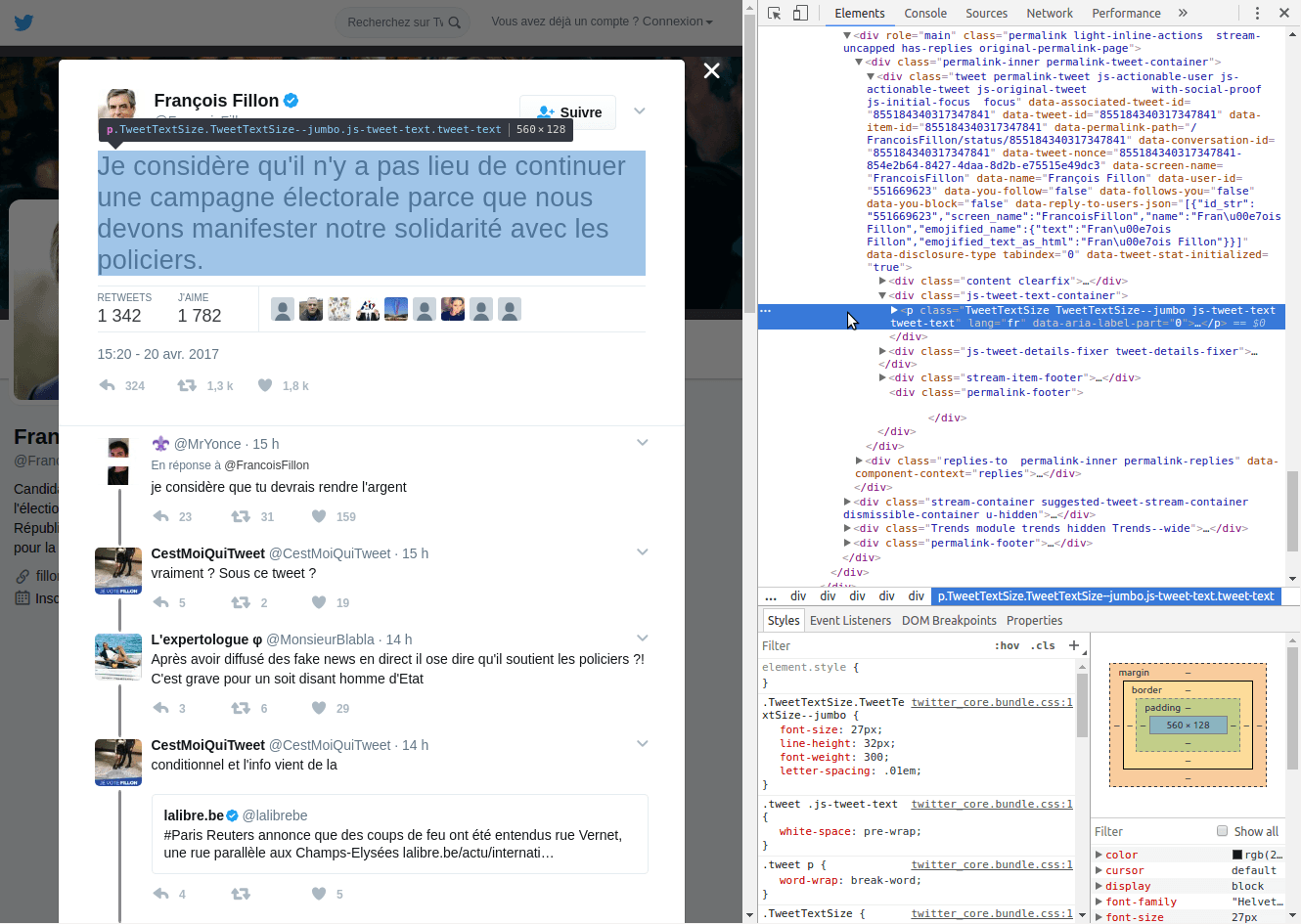Click CestMoiQuiTweet avatar on 'vraiment ?' reply
This screenshot has width=1301, height=924.
point(118,571)
